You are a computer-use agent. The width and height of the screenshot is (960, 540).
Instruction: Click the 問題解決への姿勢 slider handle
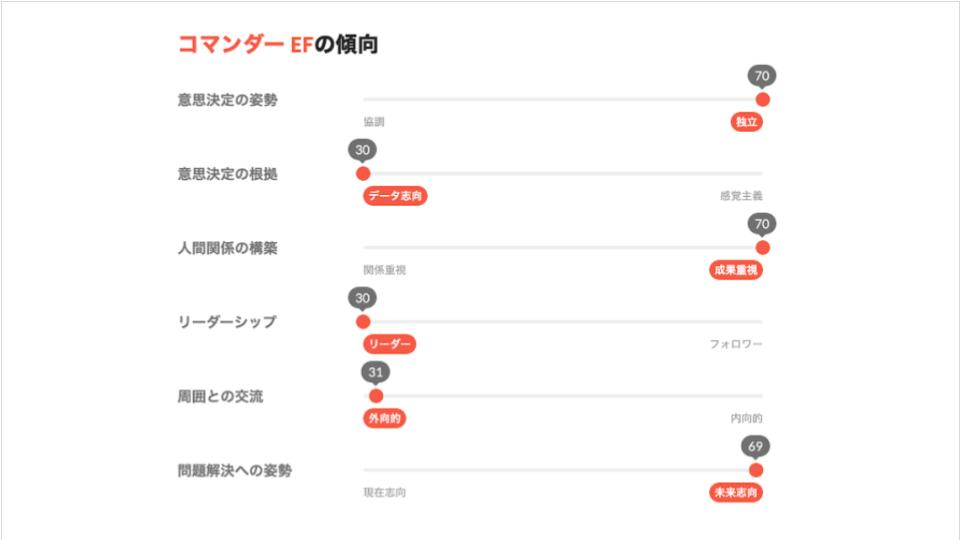tap(756, 470)
